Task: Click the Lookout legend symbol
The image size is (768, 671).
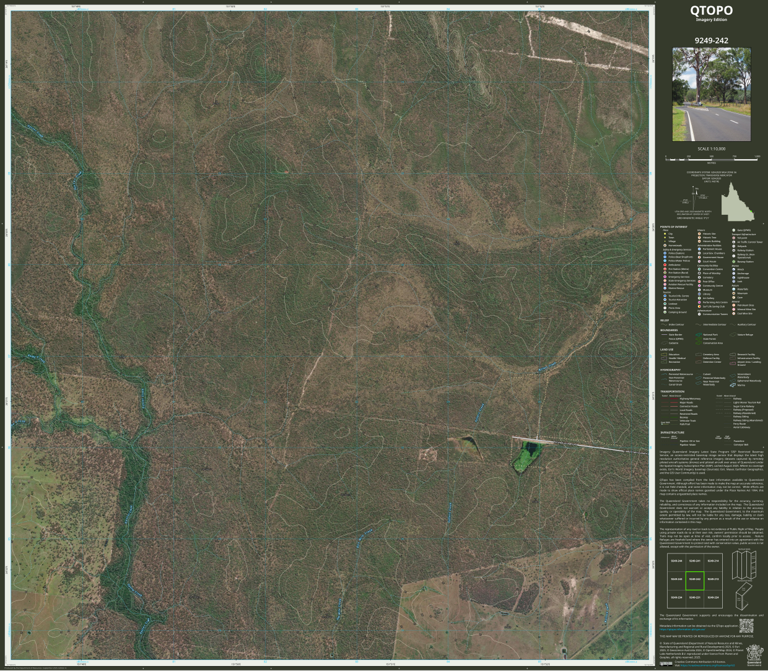Action: coord(665,304)
